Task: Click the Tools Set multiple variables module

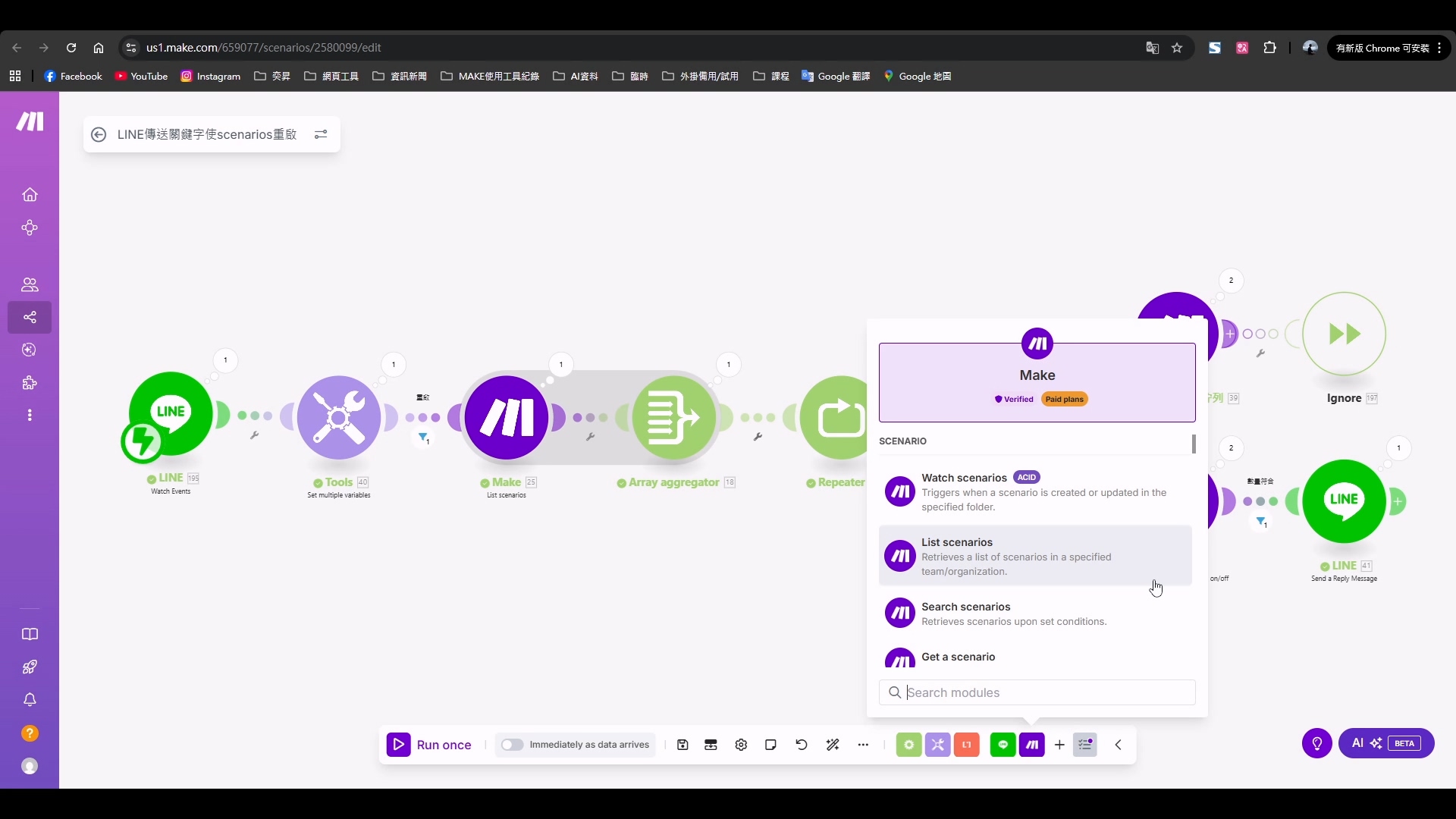Action: tap(339, 418)
